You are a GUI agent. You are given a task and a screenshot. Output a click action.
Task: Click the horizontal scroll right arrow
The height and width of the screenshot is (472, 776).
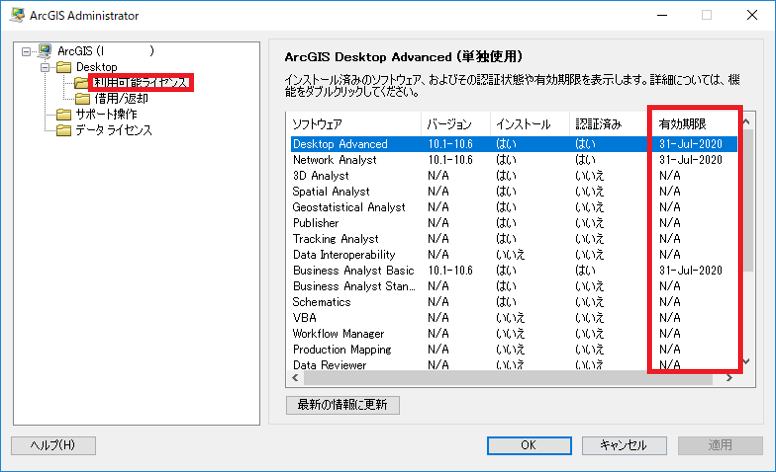pyautogui.click(x=729, y=378)
